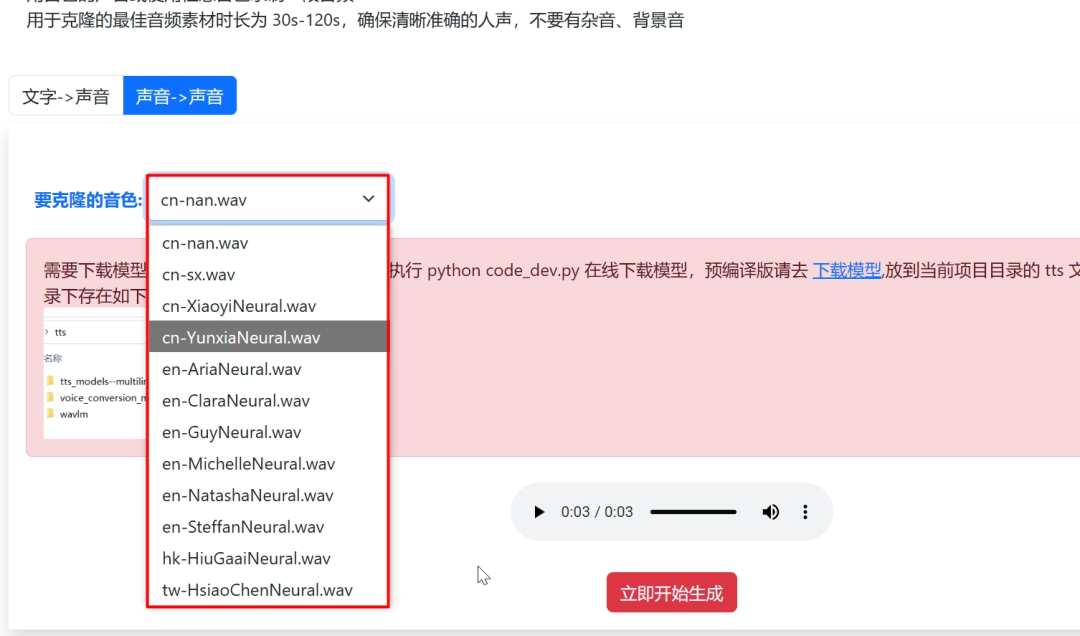This screenshot has height=636, width=1080.
Task: Play the audio preview
Action: tap(539, 511)
